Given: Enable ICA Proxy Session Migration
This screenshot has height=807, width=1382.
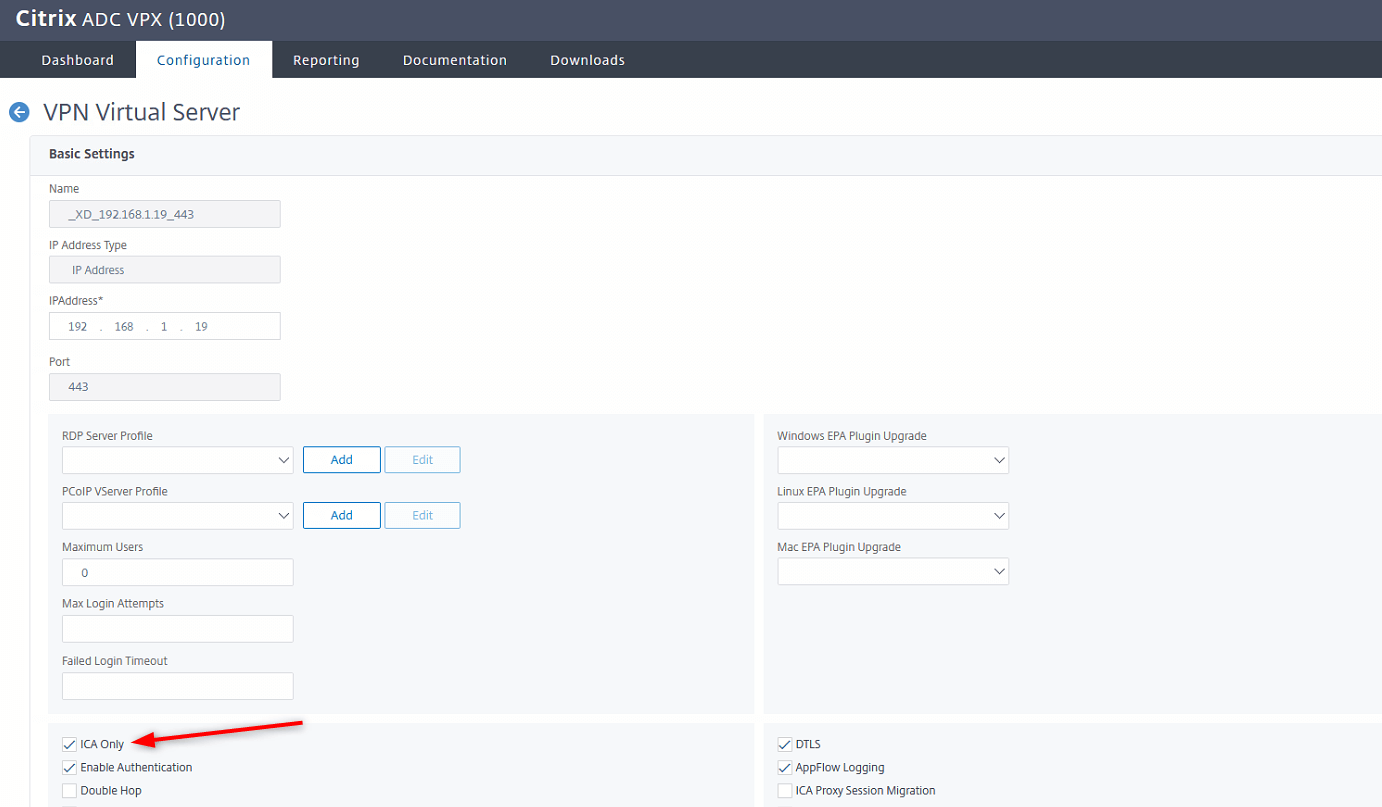Looking at the screenshot, I should tap(785, 790).
